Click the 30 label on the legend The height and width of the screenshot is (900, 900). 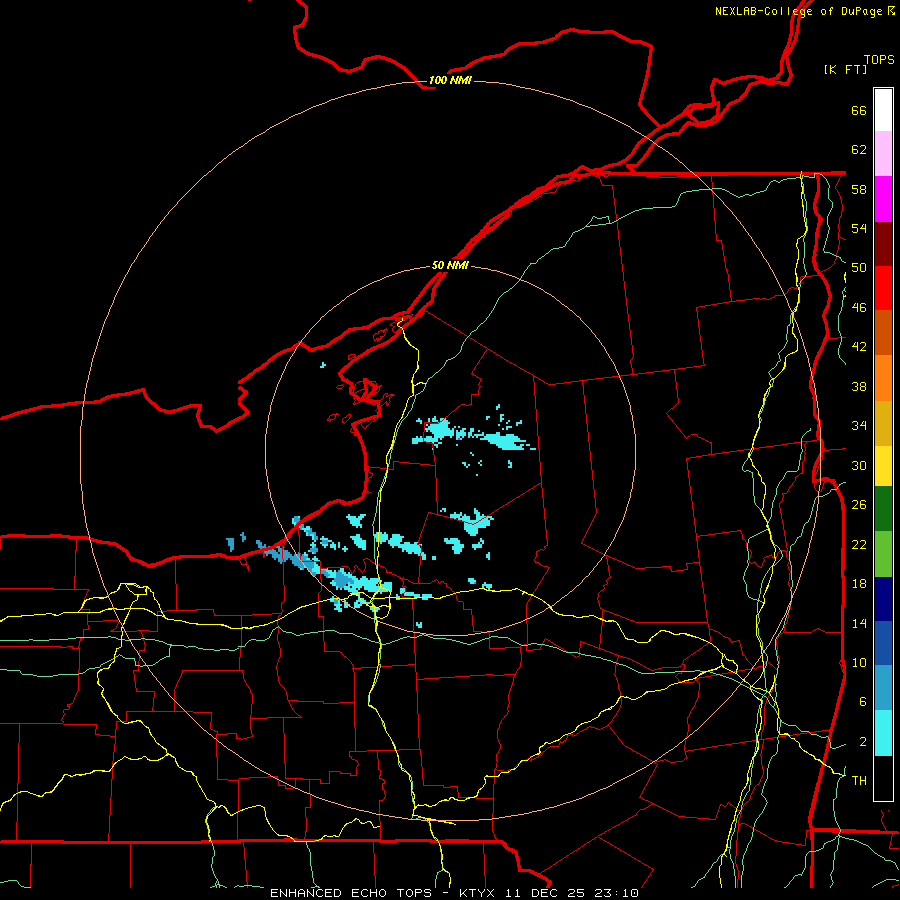[859, 465]
